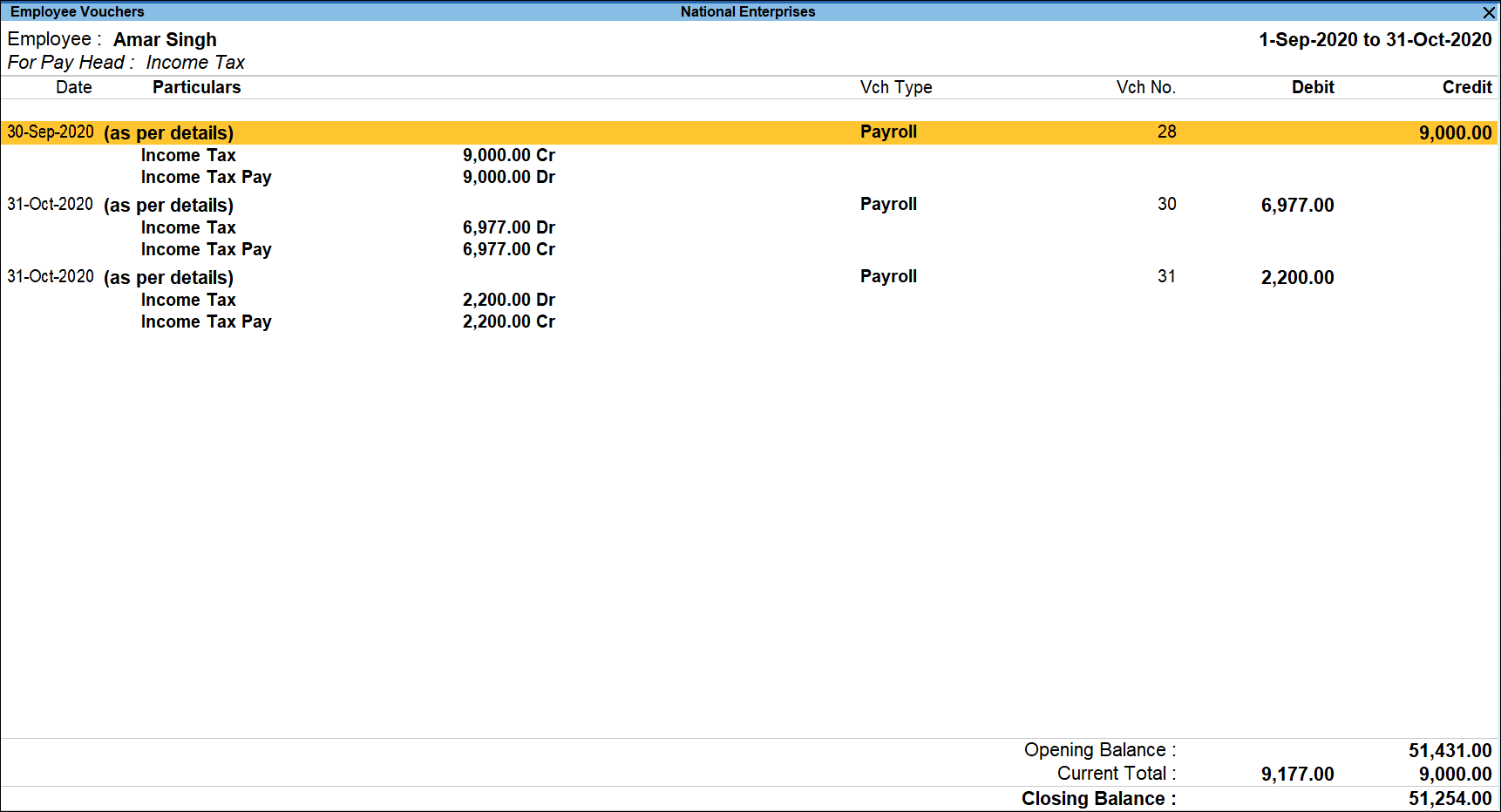Click the Credit column header
Viewport: 1501px width, 812px height.
click(x=1466, y=87)
